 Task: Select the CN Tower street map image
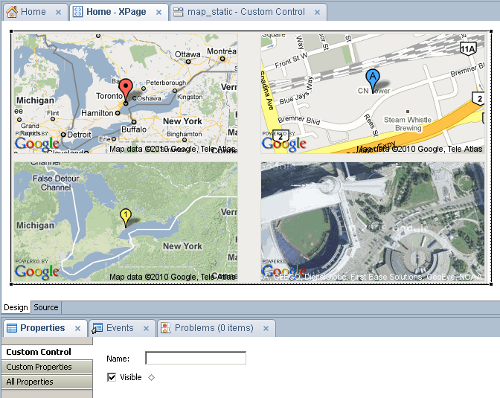point(372,93)
